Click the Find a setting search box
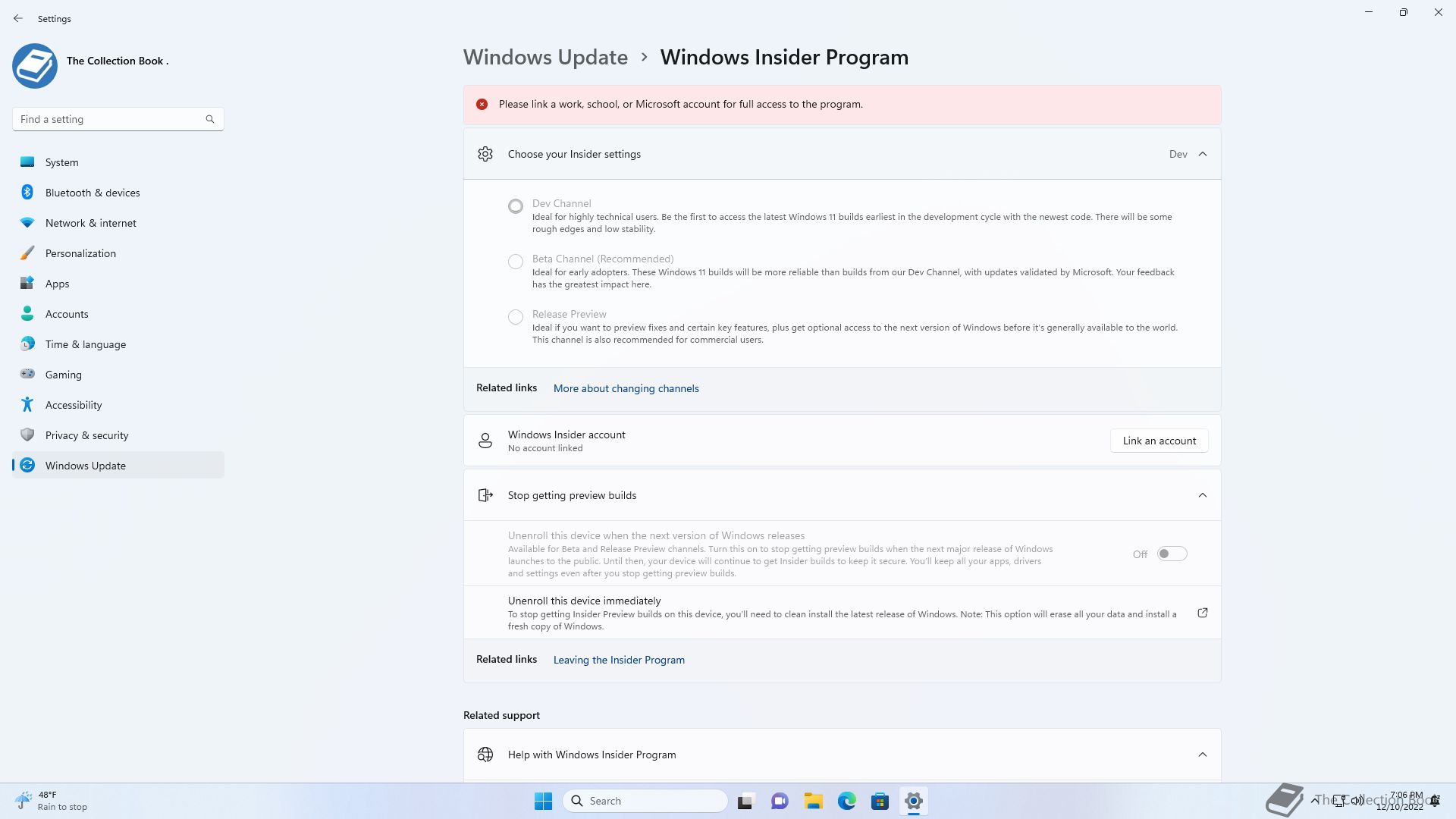1456x819 pixels. tap(118, 119)
